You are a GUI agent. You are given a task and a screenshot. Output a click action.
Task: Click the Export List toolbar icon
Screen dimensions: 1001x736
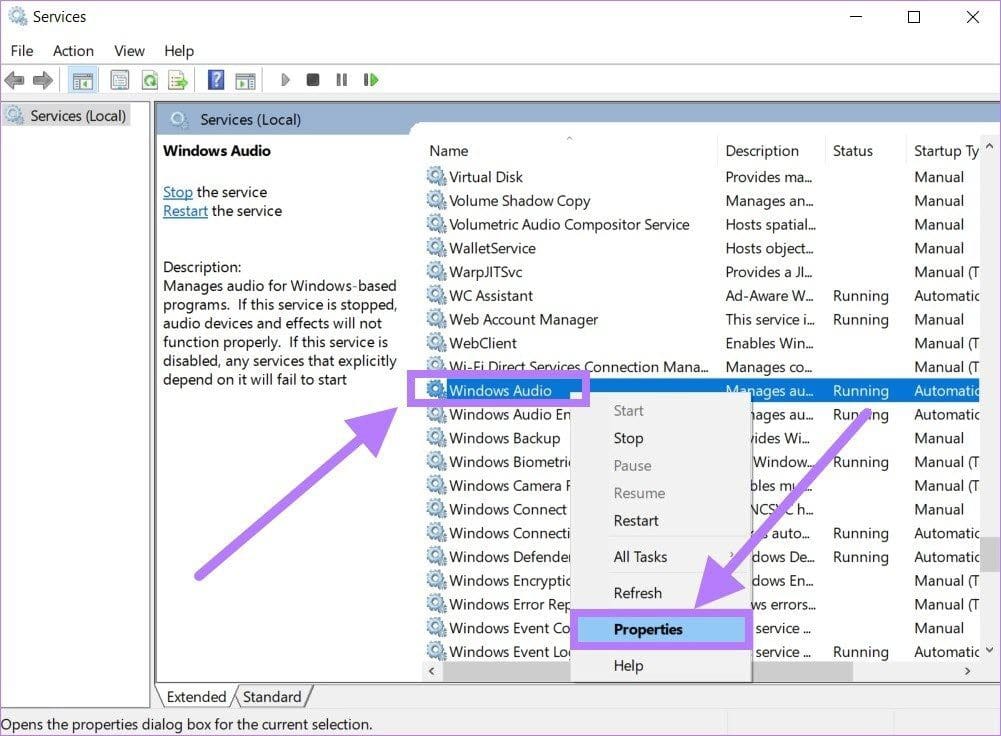pyautogui.click(x=178, y=80)
